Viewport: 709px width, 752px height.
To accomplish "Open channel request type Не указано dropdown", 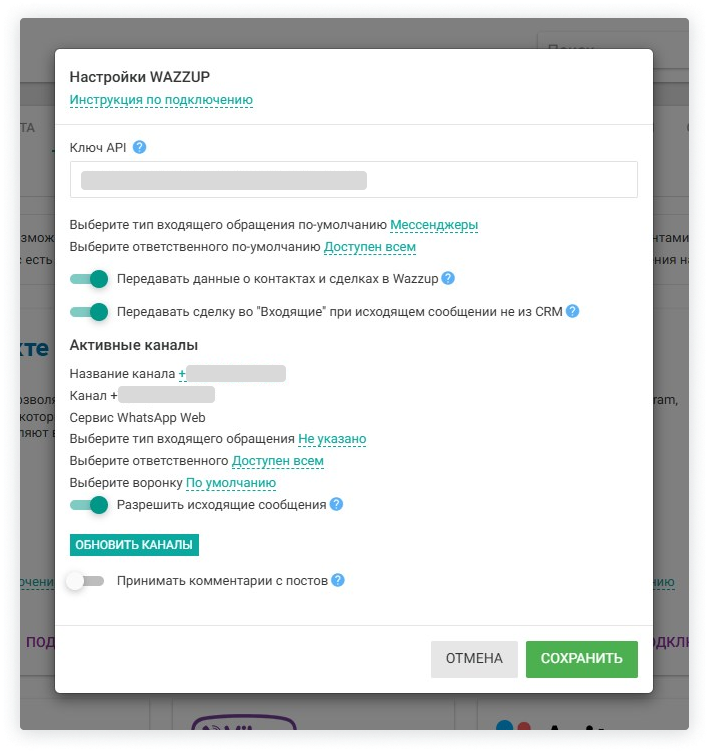I will click(332, 439).
